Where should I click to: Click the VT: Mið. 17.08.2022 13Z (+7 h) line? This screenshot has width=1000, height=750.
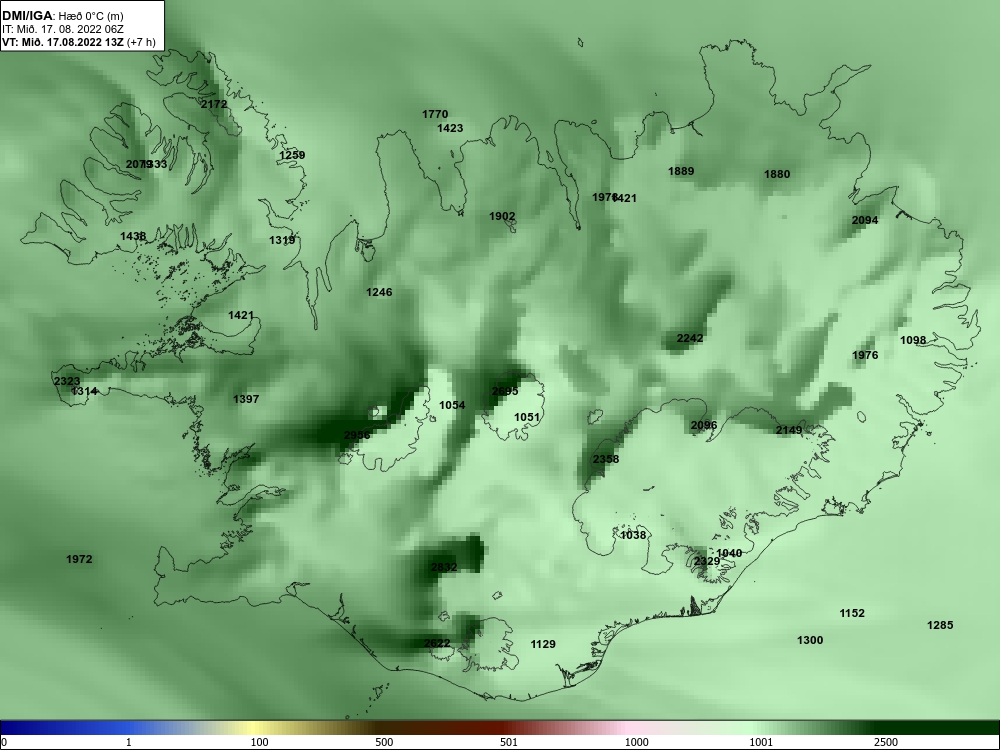click(x=78, y=42)
